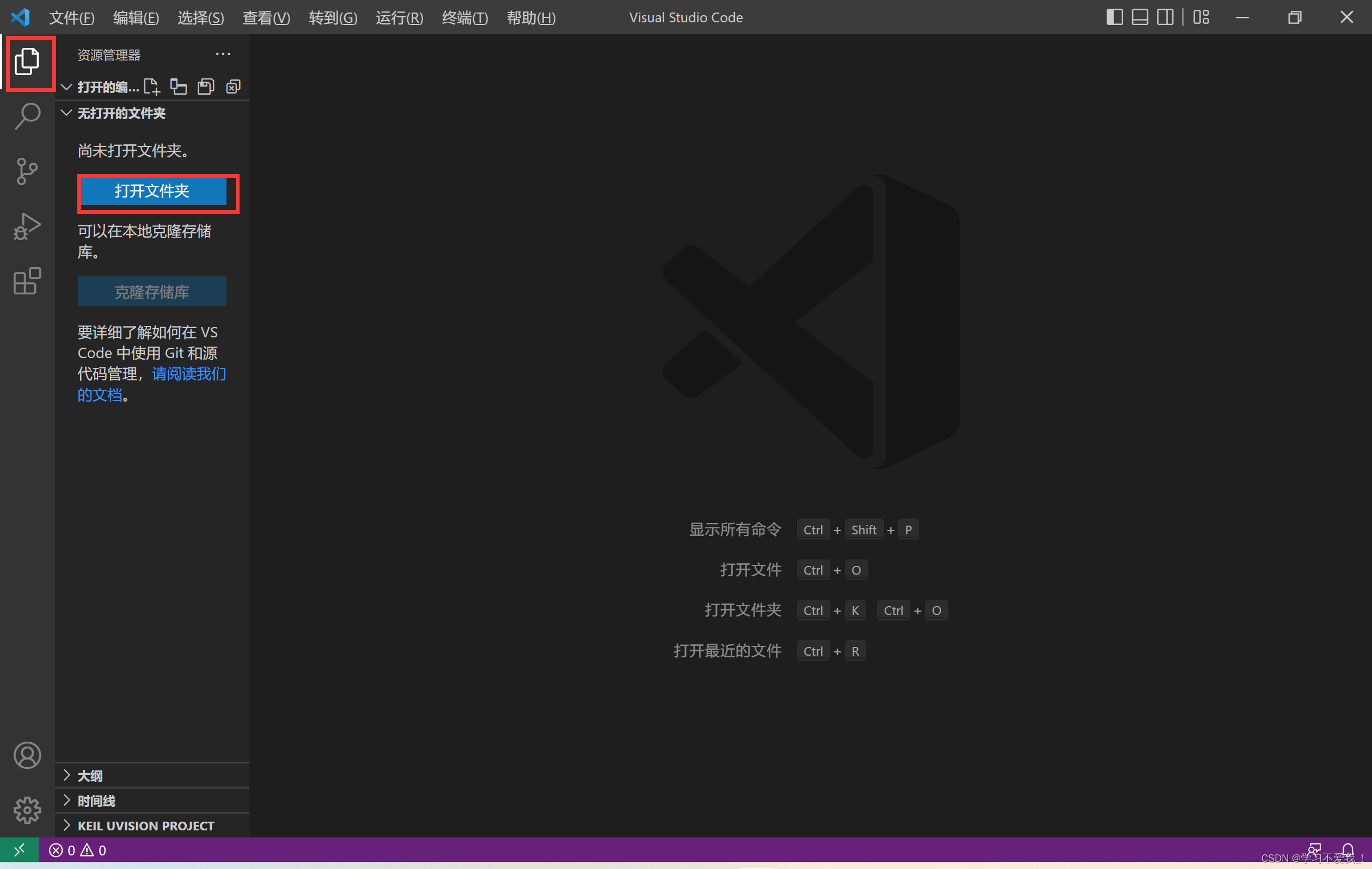
Task: Open the 文件(F) menu
Action: [x=71, y=17]
